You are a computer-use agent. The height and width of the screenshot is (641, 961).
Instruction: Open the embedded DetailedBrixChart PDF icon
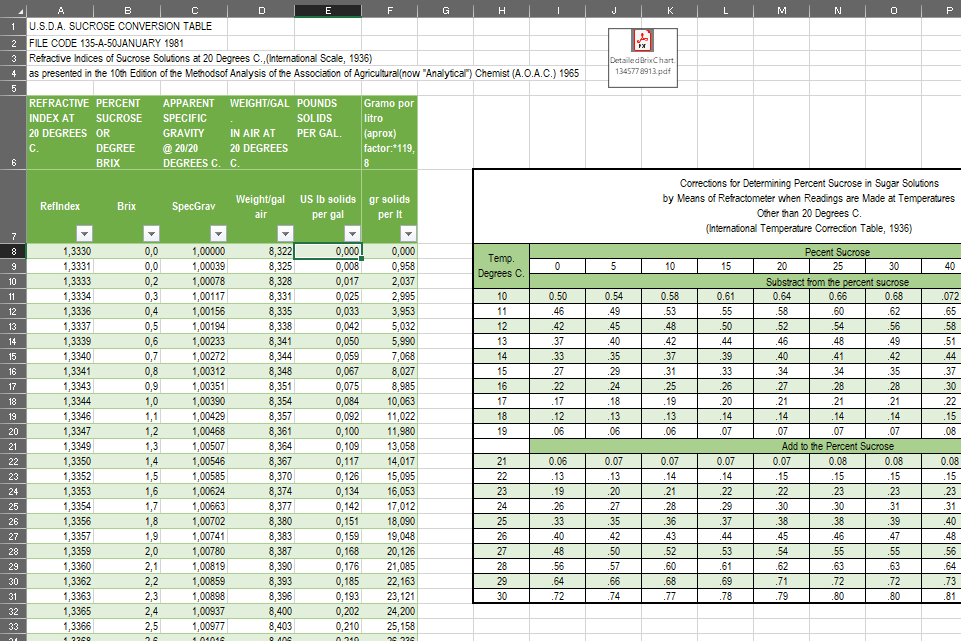[641, 55]
